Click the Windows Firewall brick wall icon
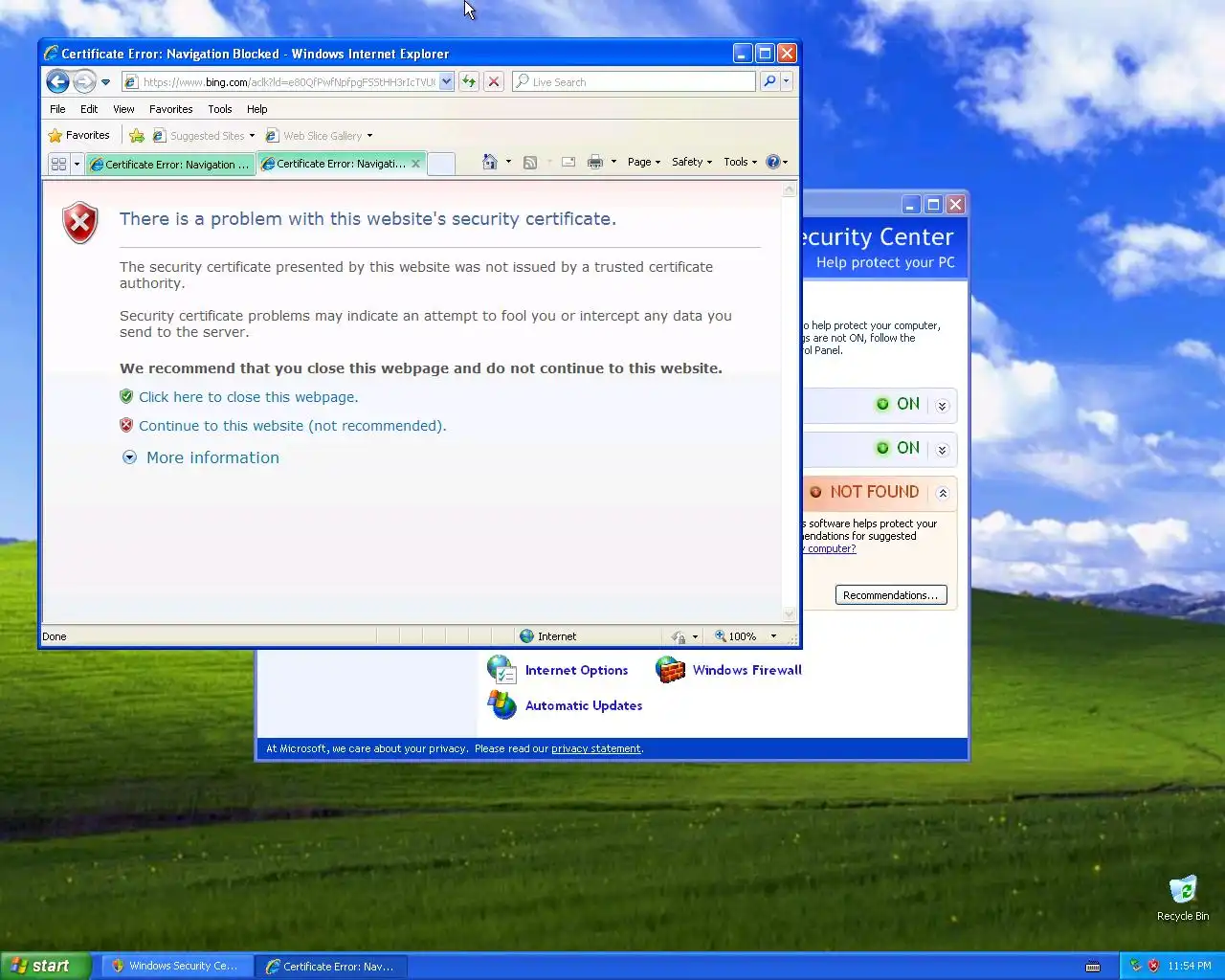The height and width of the screenshot is (980, 1225). point(670,670)
